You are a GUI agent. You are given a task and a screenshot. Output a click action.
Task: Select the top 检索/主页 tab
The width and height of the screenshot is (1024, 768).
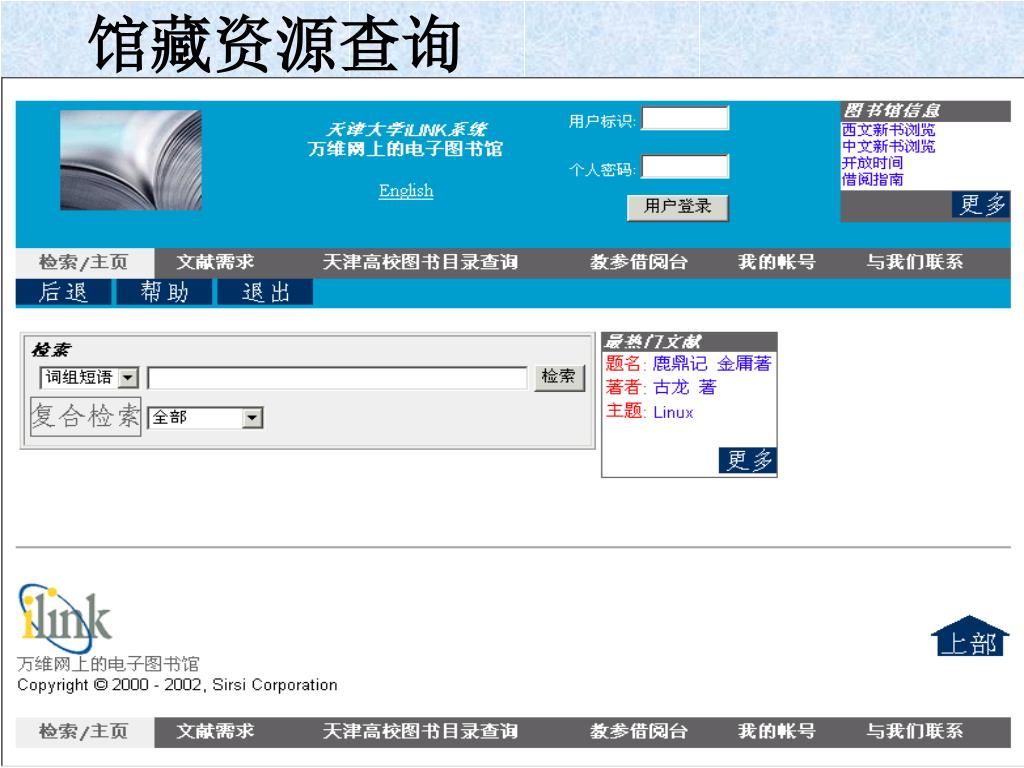pyautogui.click(x=84, y=263)
